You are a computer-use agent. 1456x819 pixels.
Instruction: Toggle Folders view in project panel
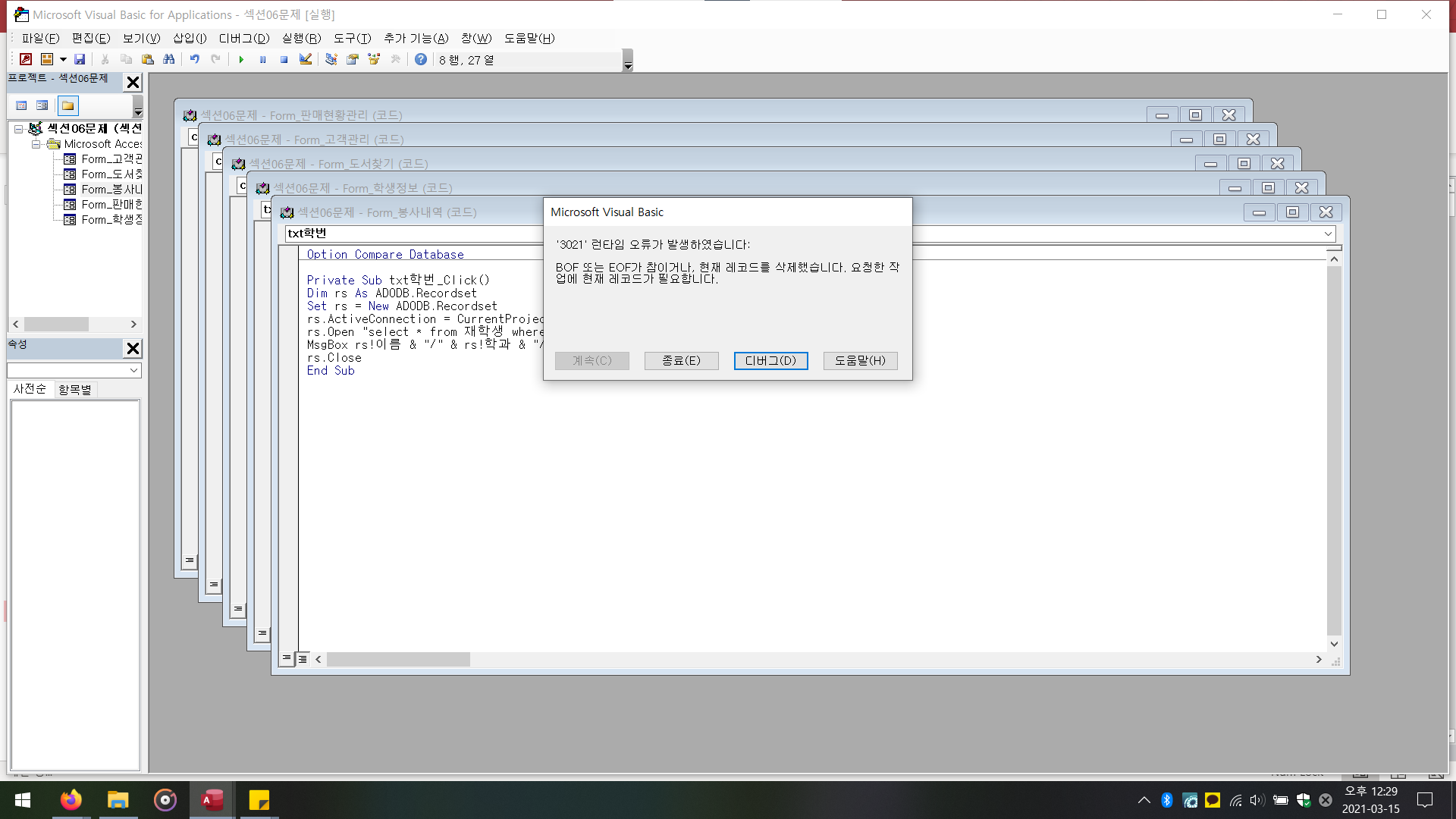pyautogui.click(x=68, y=105)
